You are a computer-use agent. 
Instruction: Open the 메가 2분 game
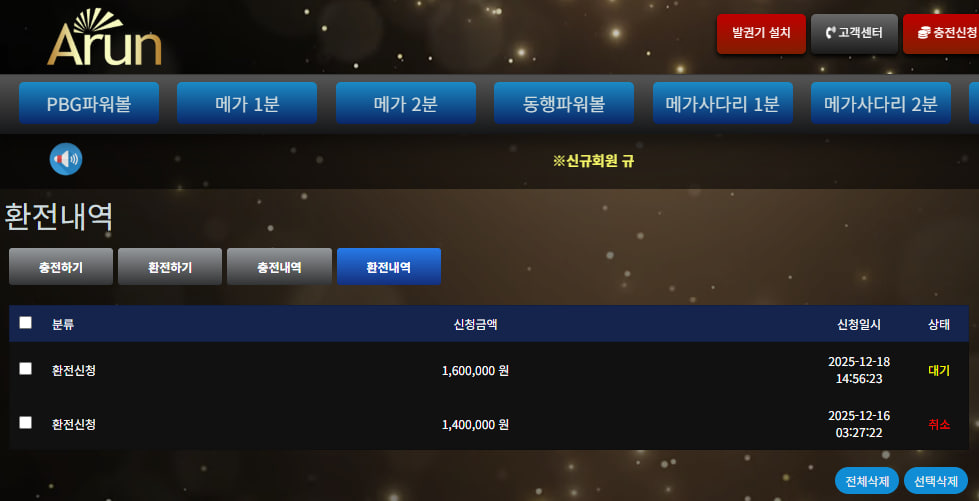pos(406,103)
